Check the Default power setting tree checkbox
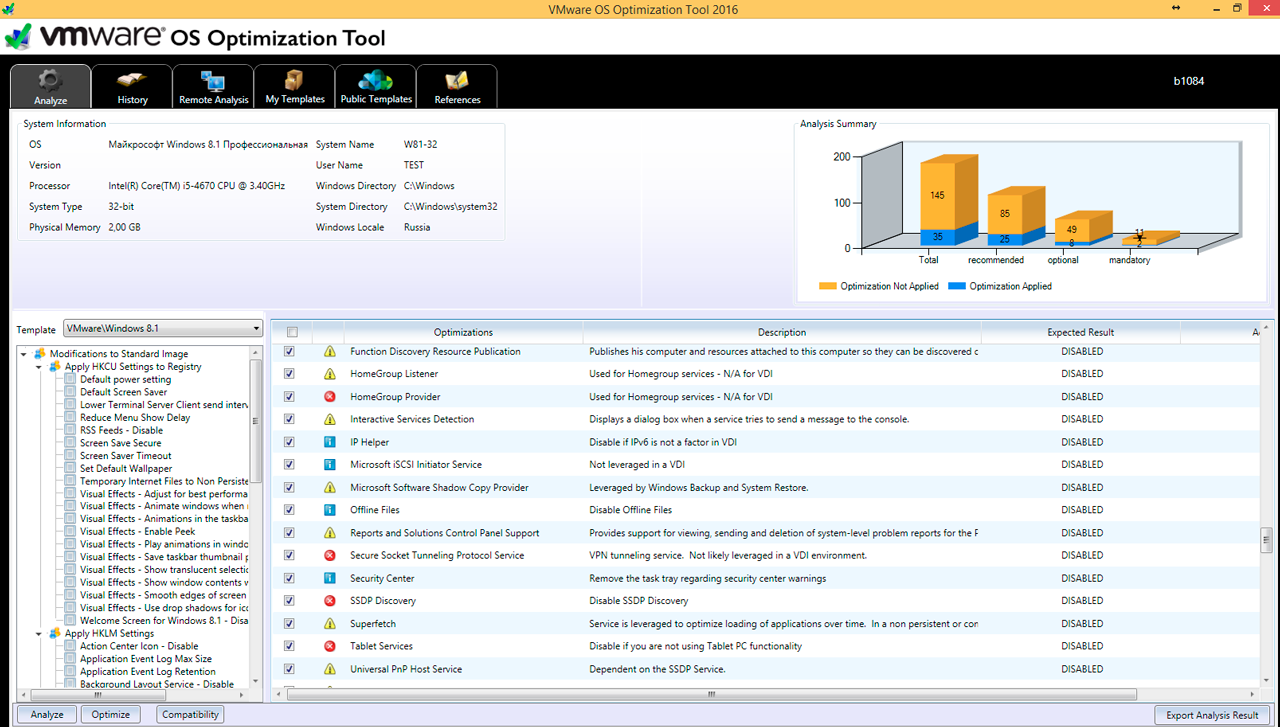Screen dimensions: 1280x727 pyautogui.click(x=70, y=380)
